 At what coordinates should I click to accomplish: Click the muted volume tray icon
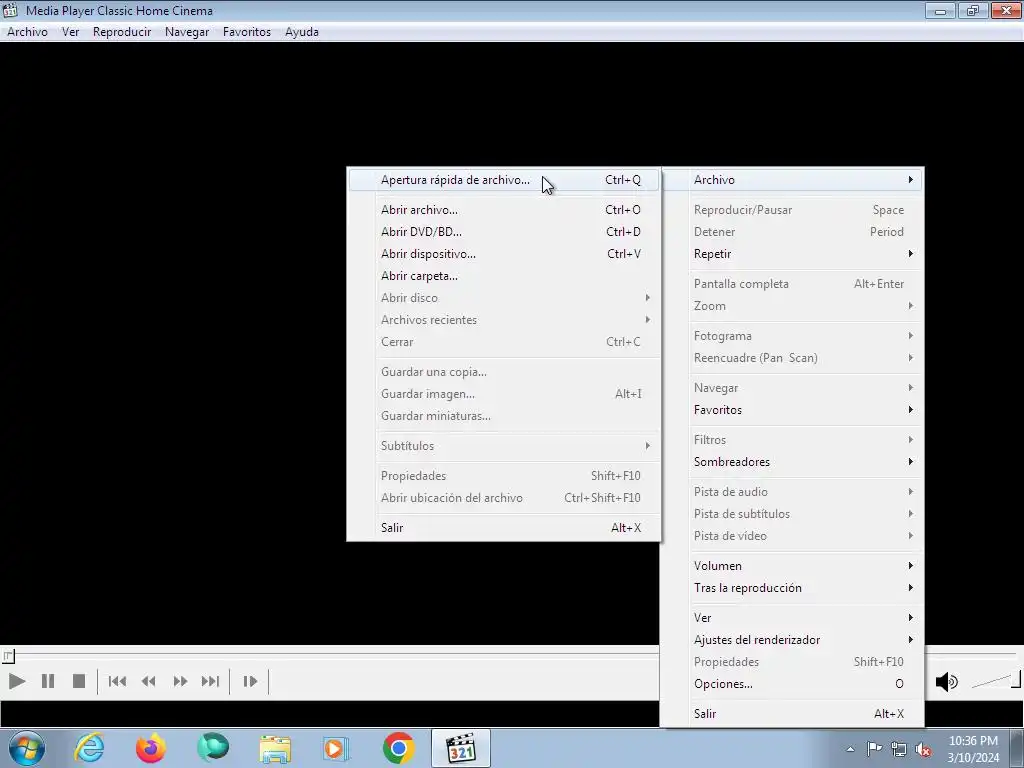923,749
